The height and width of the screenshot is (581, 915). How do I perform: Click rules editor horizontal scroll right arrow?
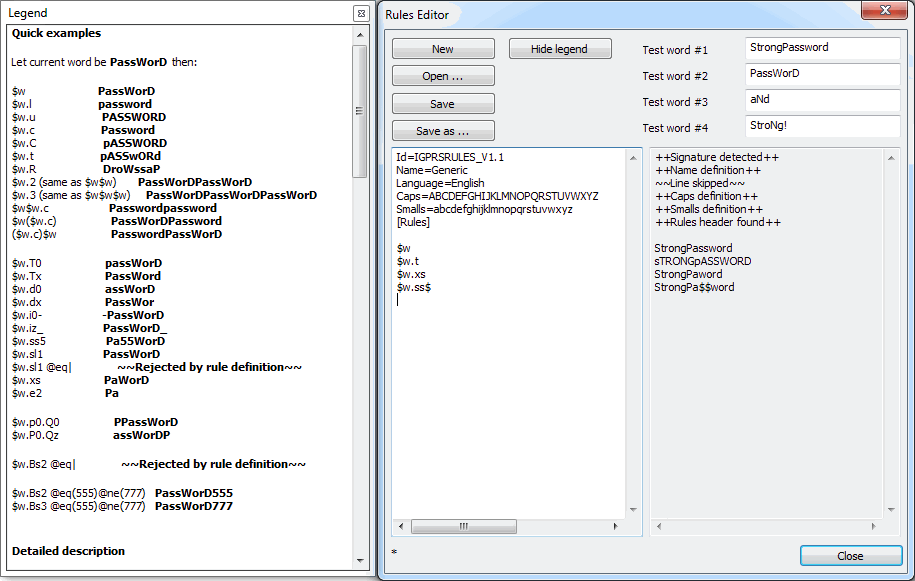coord(616,526)
